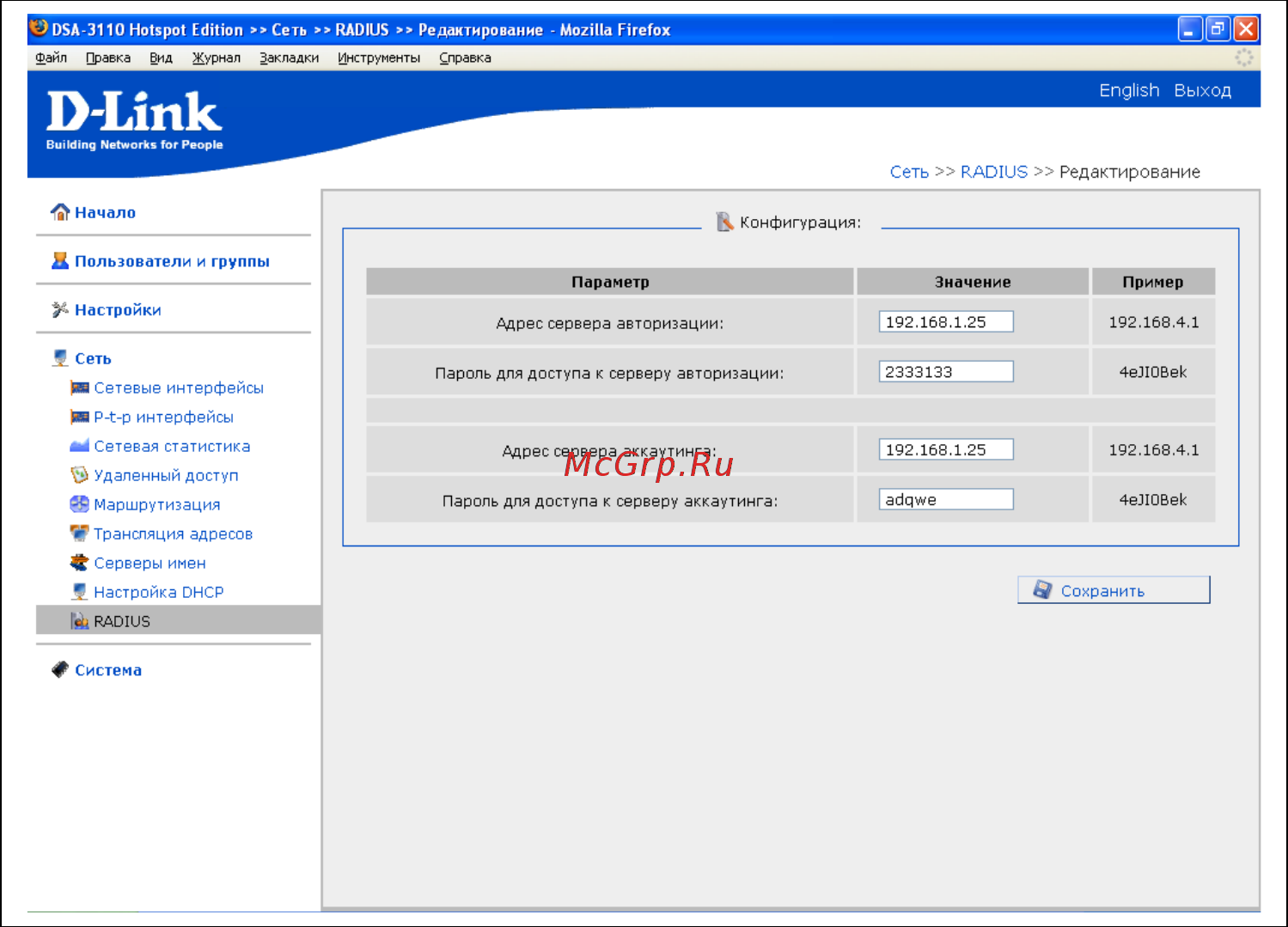Image resolution: width=1288 pixels, height=927 pixels.
Task: Click the RADIUS breadcrumb link
Action: coord(994,172)
